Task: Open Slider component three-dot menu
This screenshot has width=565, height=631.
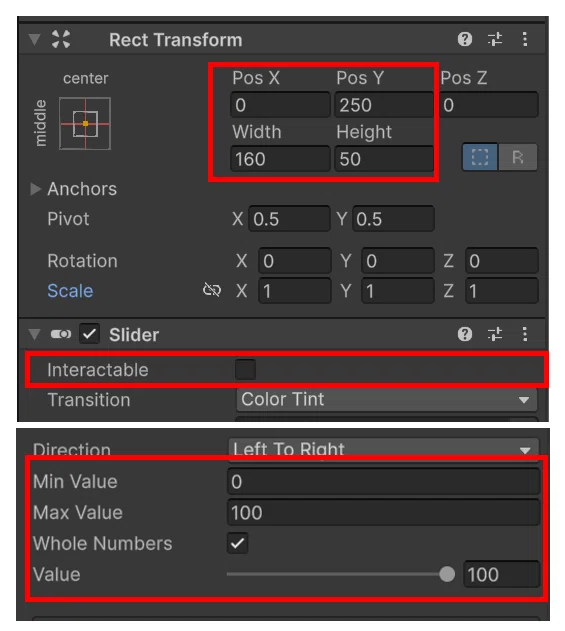Action: (x=525, y=334)
